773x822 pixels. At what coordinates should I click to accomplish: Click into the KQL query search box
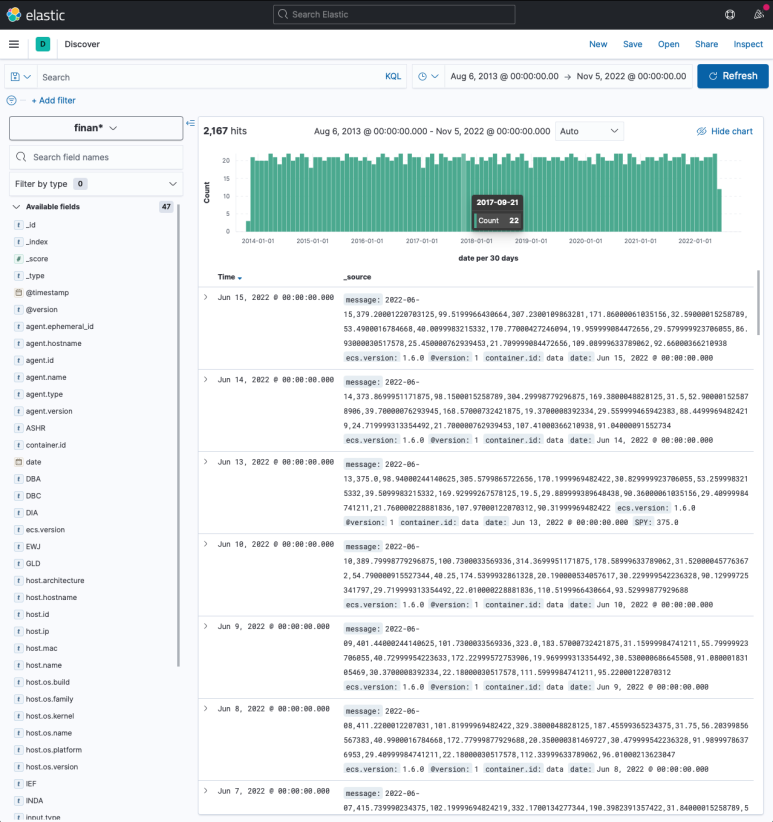pos(210,77)
